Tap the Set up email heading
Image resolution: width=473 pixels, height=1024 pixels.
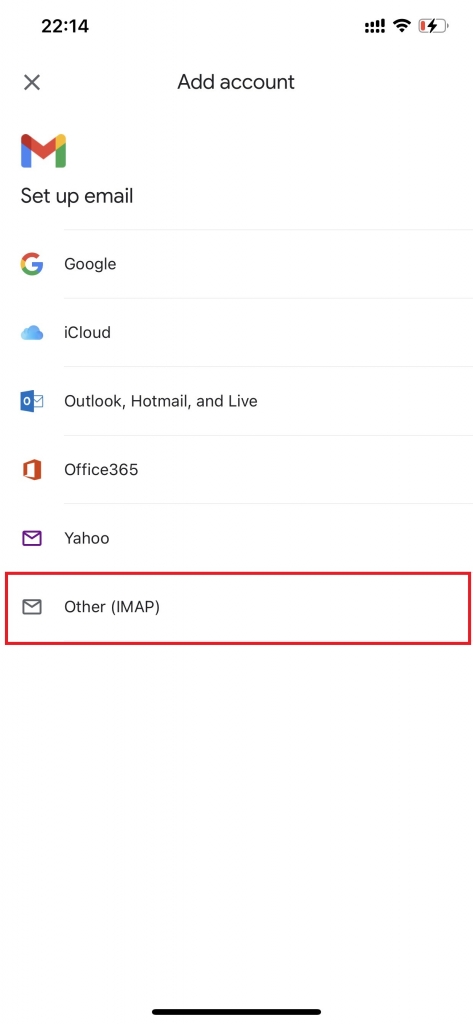(76, 196)
